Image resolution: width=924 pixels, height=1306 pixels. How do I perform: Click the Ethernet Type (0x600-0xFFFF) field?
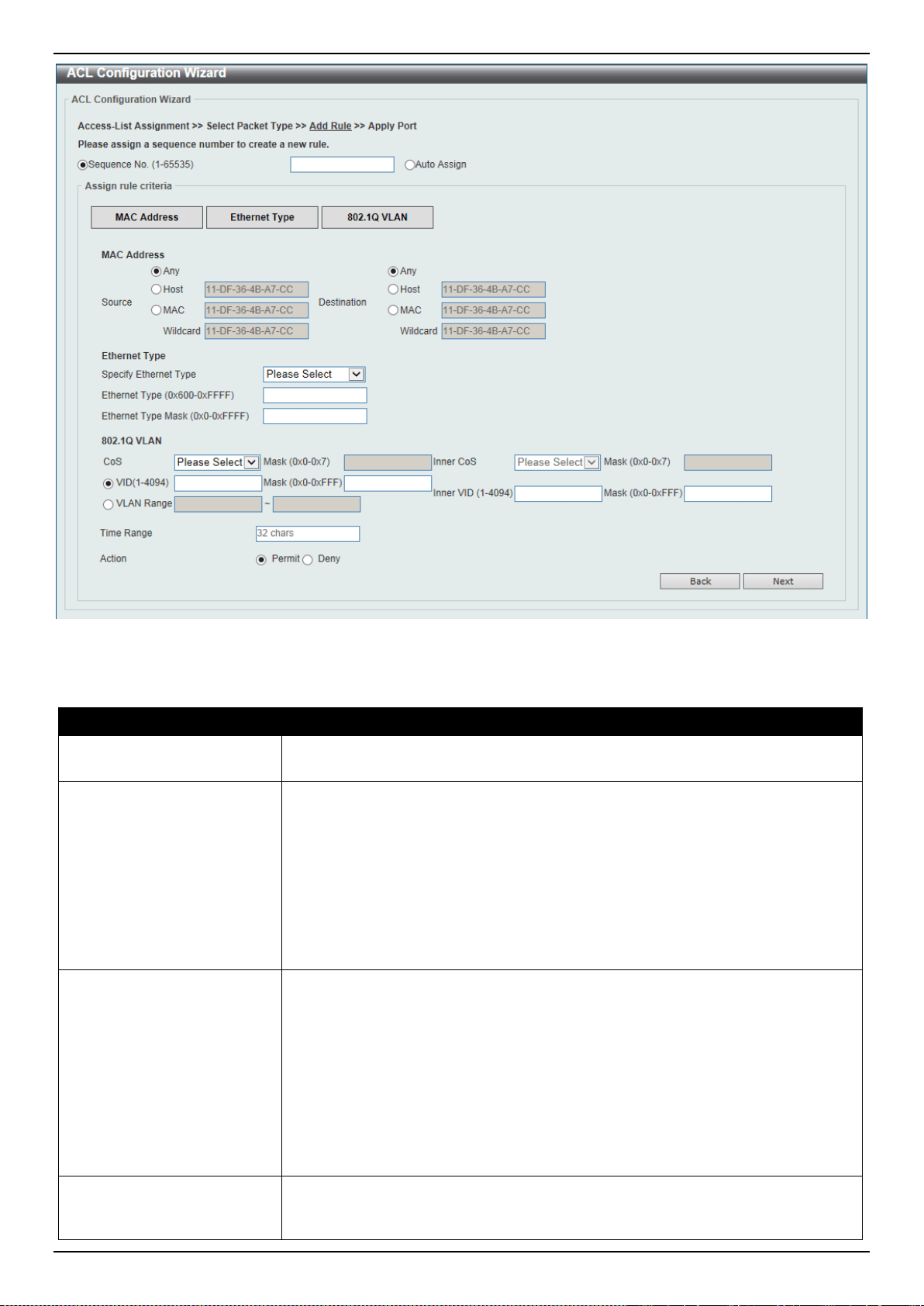(315, 396)
